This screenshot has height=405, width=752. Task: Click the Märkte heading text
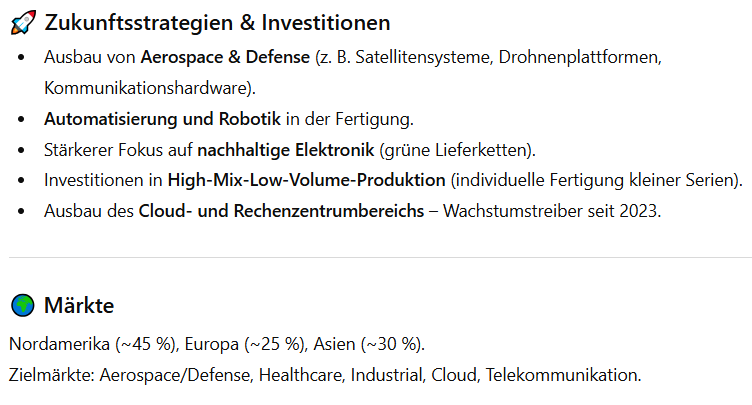pyautogui.click(x=79, y=306)
